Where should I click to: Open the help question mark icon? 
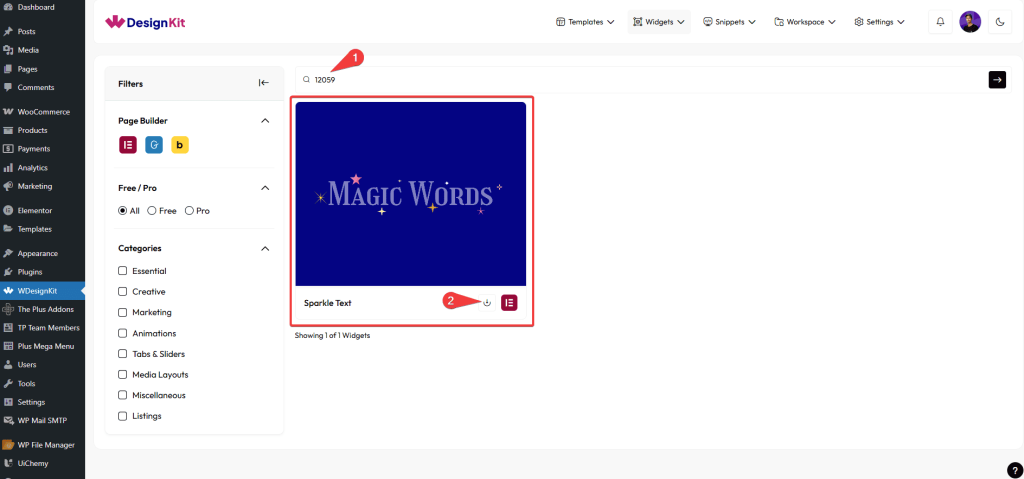tap(1014, 469)
